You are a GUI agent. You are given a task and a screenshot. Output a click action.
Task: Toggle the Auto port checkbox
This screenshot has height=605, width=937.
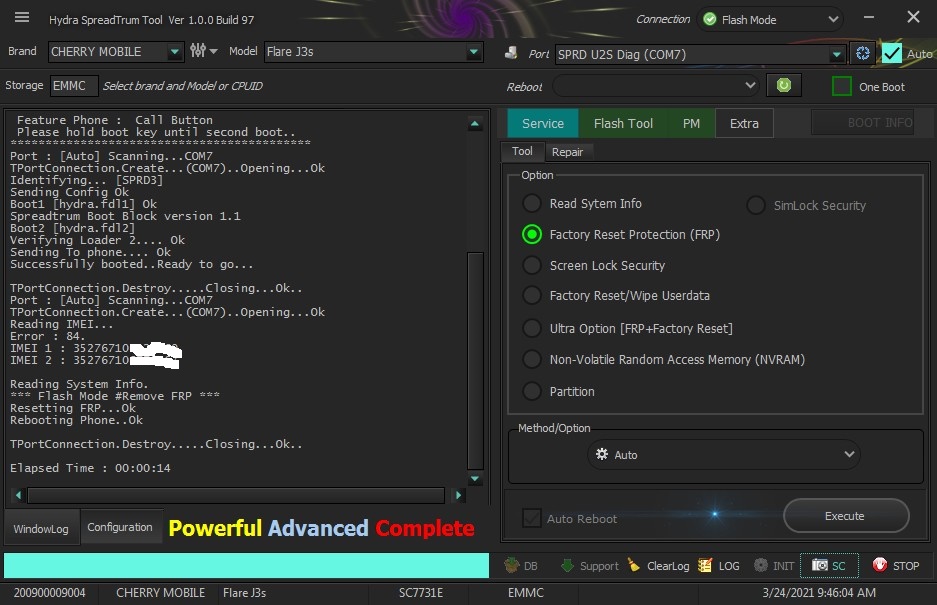tap(892, 53)
